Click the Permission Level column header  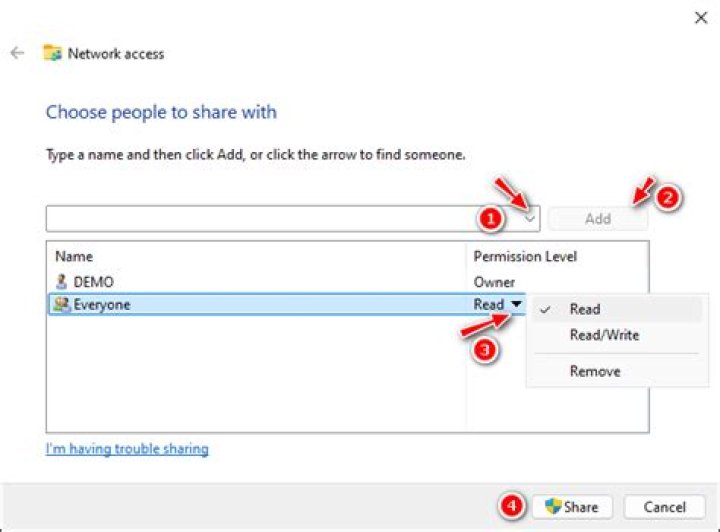click(x=525, y=257)
